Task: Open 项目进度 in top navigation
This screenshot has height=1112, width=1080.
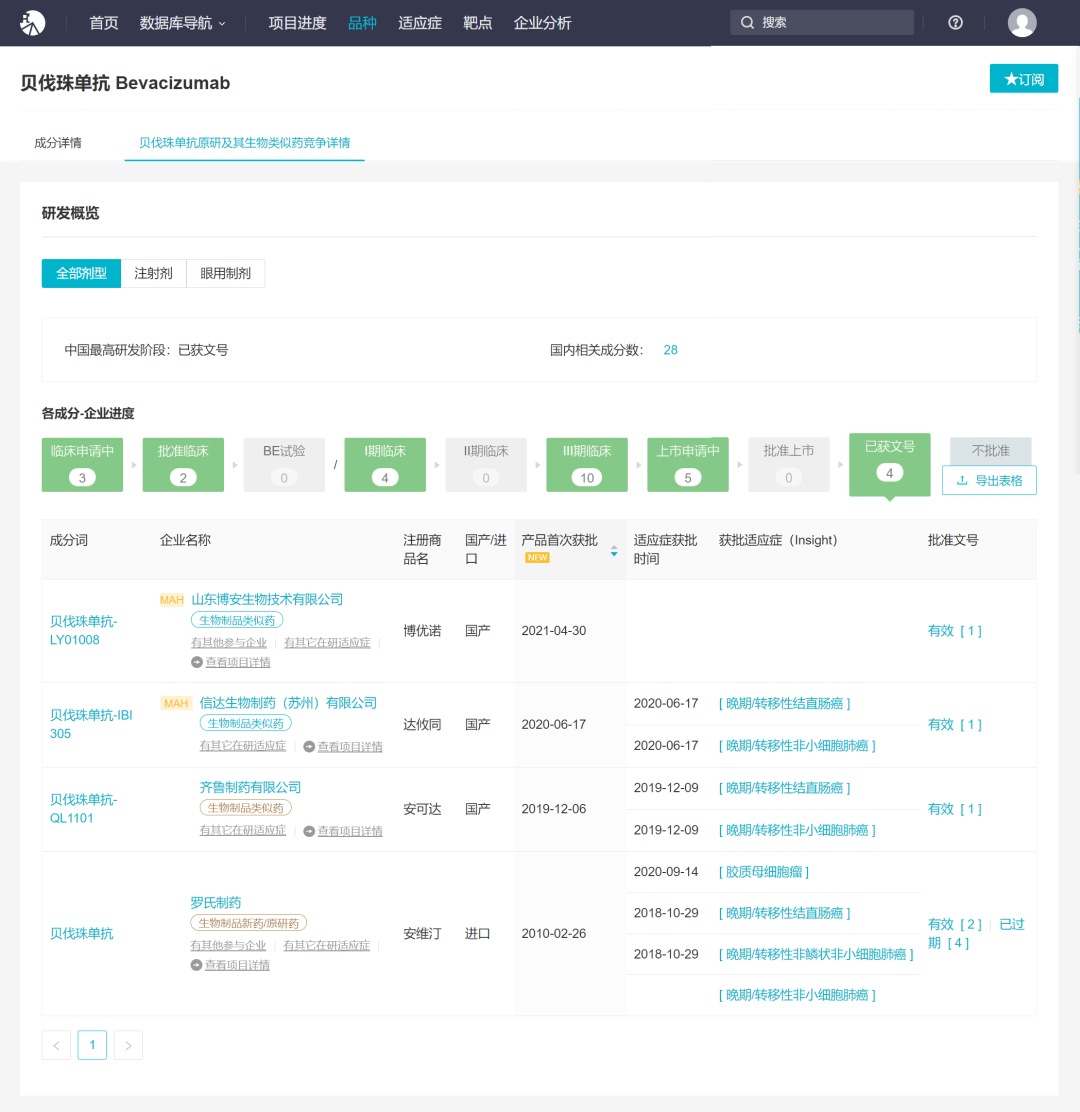Action: 297,23
